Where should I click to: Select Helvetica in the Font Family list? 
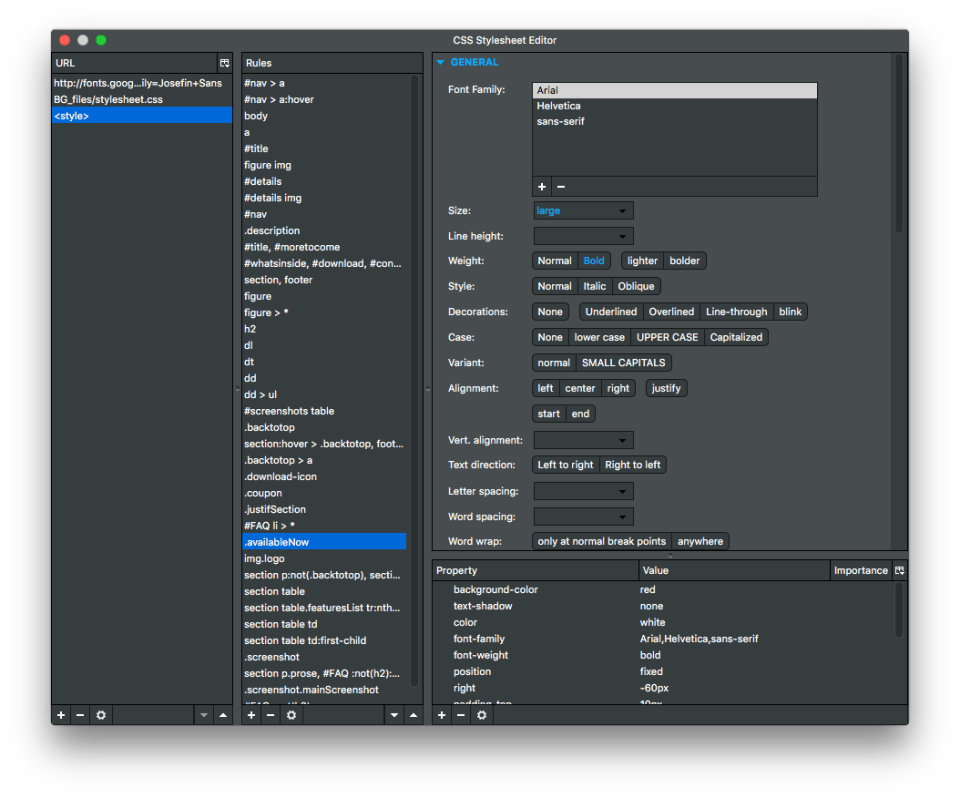[558, 106]
